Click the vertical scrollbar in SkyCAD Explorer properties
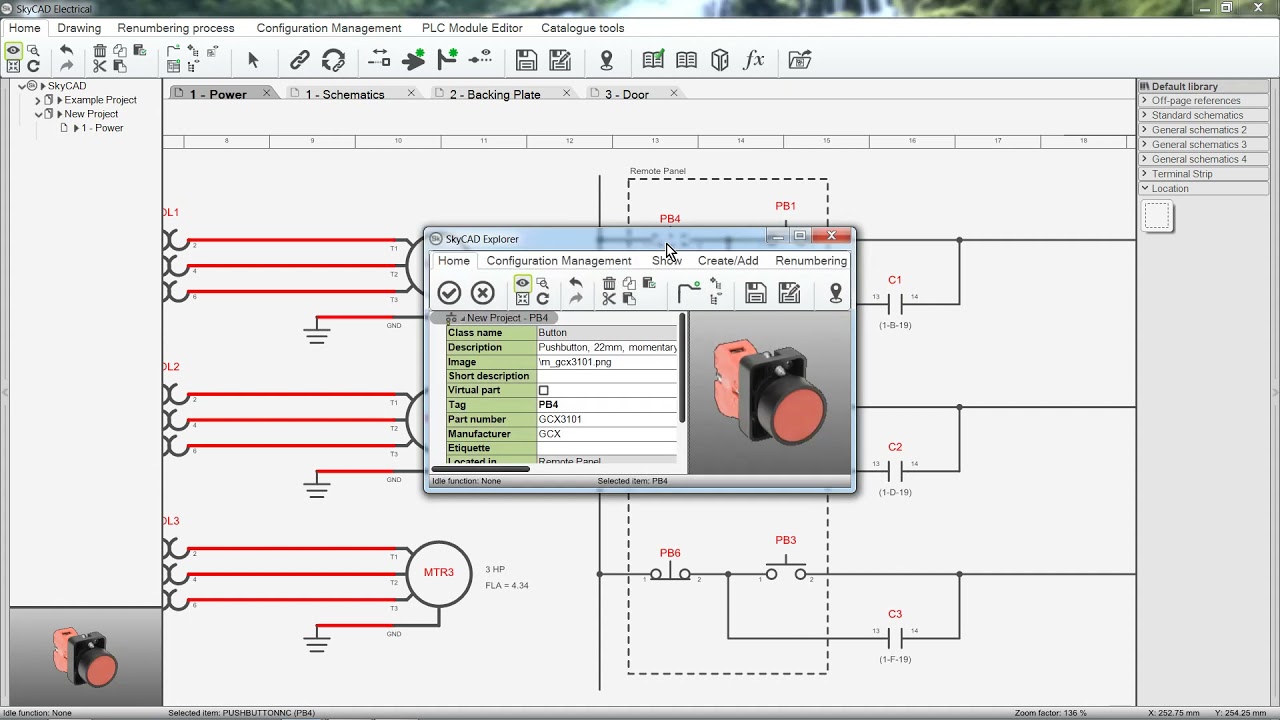The width and height of the screenshot is (1280, 720). click(683, 368)
